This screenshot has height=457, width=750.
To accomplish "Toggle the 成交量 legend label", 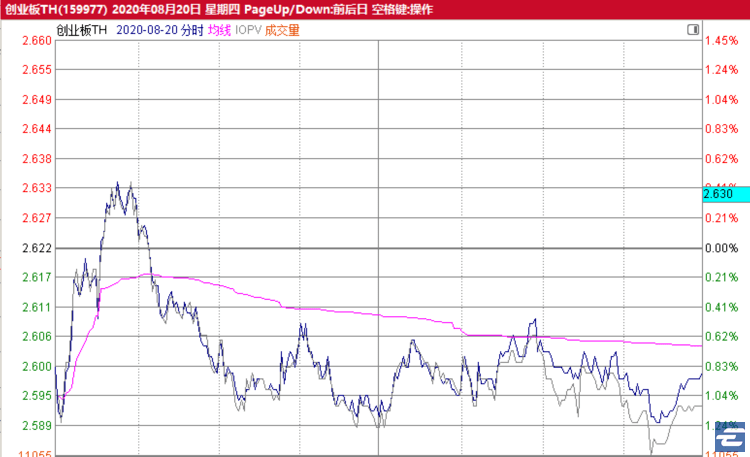I will 282,30.
